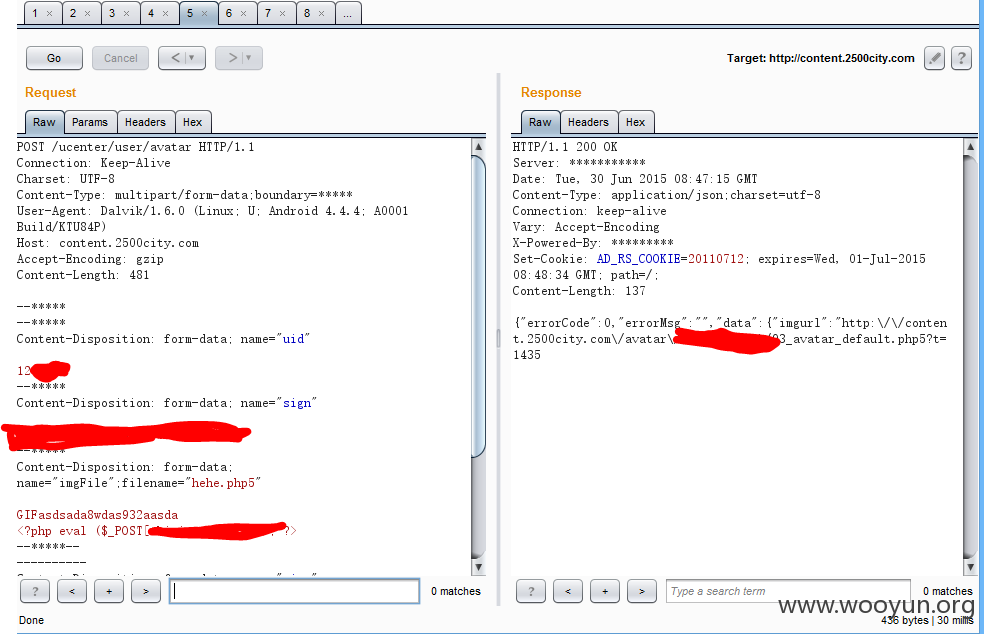Click the Cancel button

pos(120,58)
